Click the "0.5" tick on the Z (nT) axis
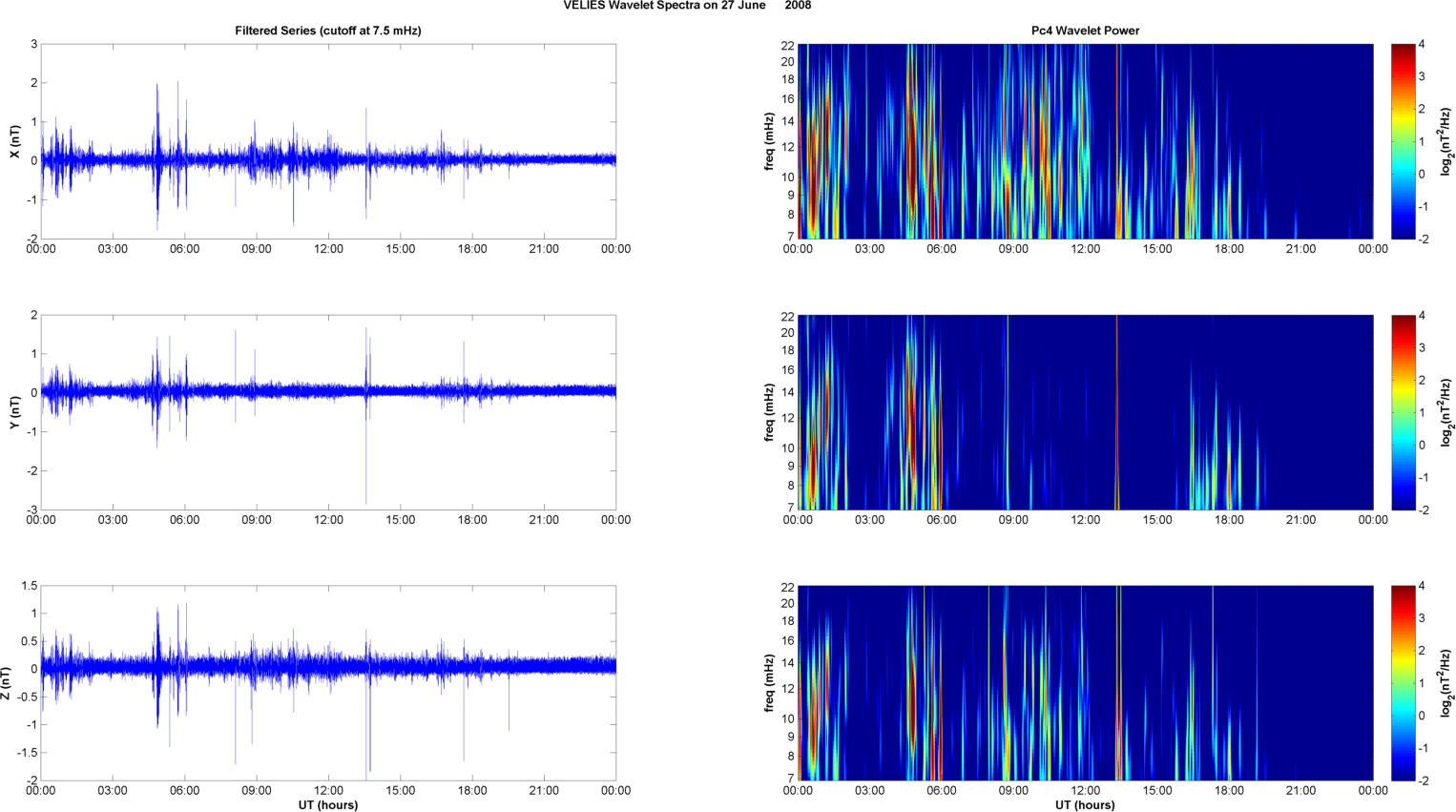This screenshot has width=1456, height=812. pyautogui.click(x=30, y=641)
